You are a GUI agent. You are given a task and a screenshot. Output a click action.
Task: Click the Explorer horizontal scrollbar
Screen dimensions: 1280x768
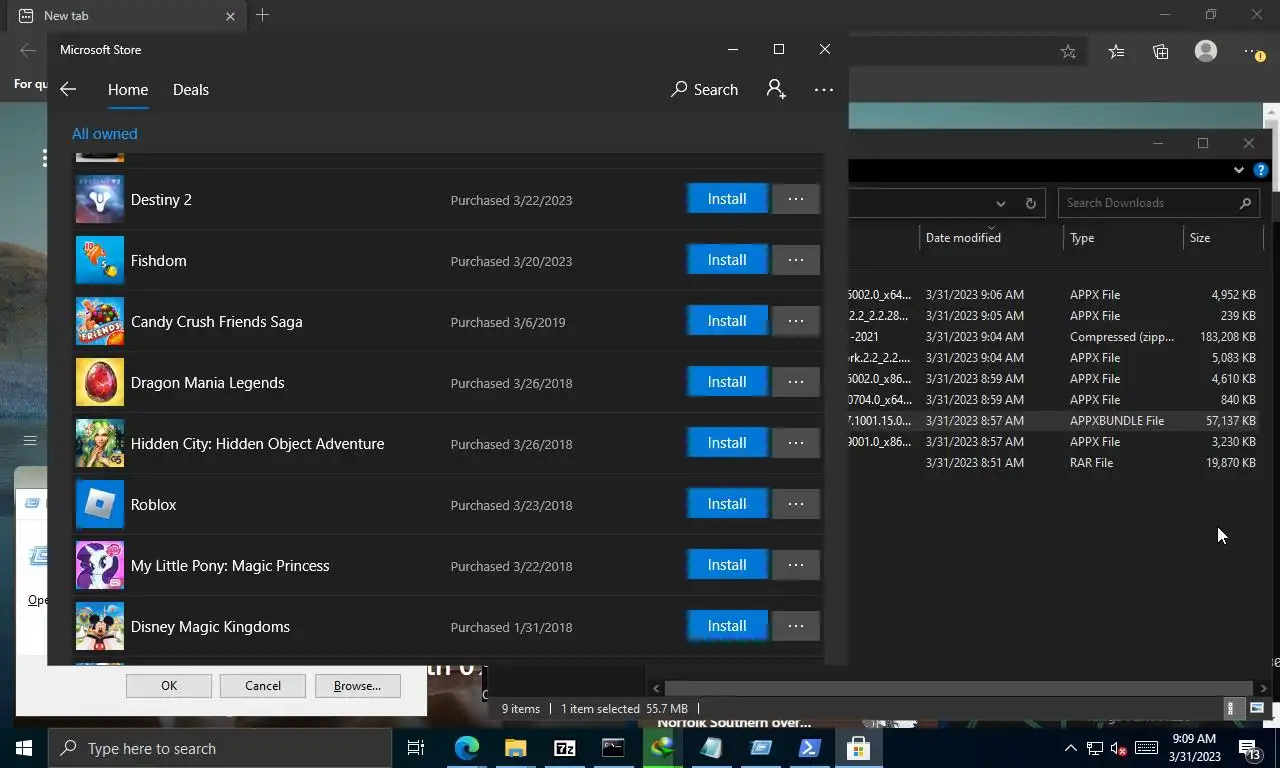959,688
